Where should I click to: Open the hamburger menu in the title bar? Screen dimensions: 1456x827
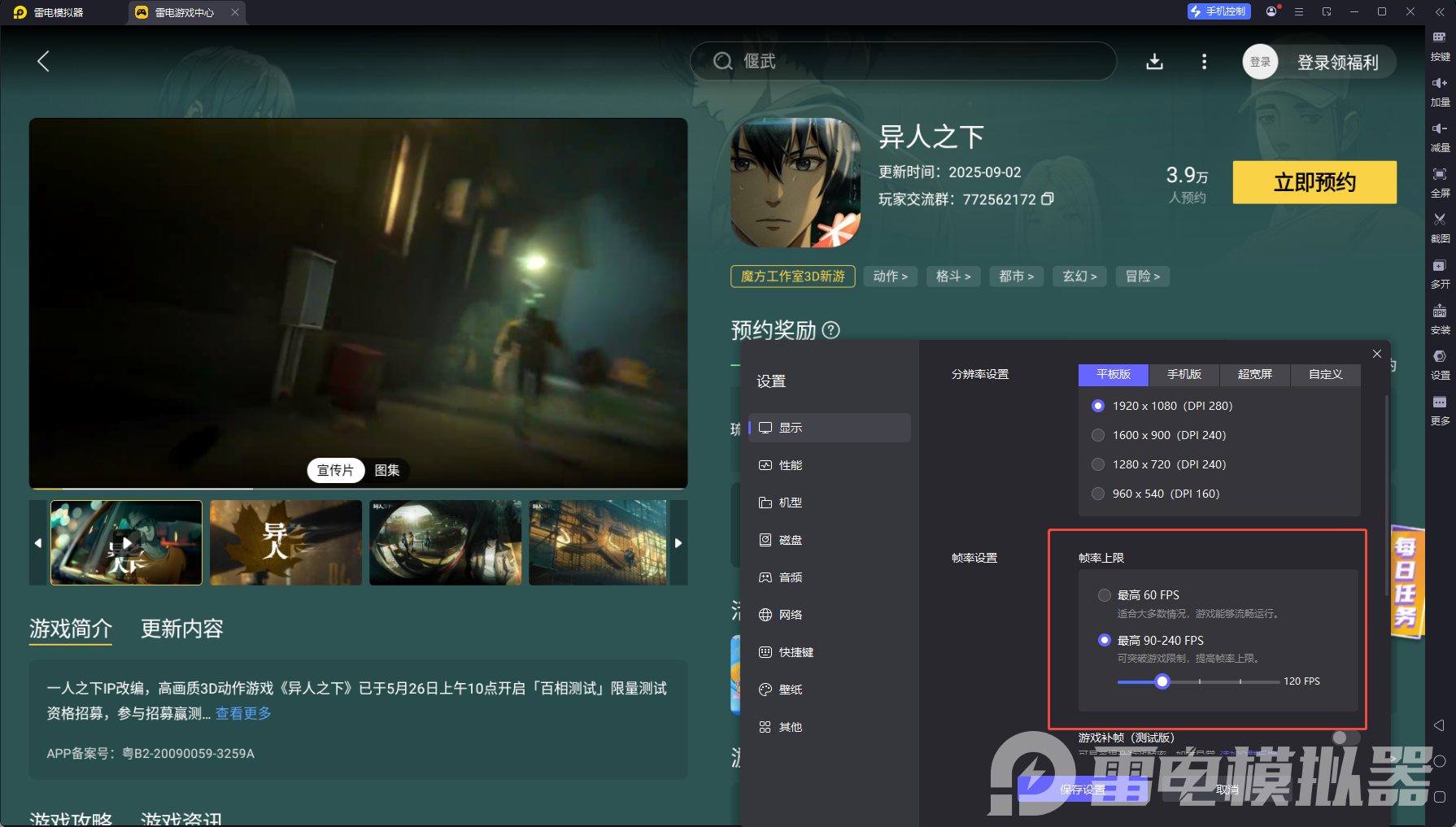tap(1299, 12)
